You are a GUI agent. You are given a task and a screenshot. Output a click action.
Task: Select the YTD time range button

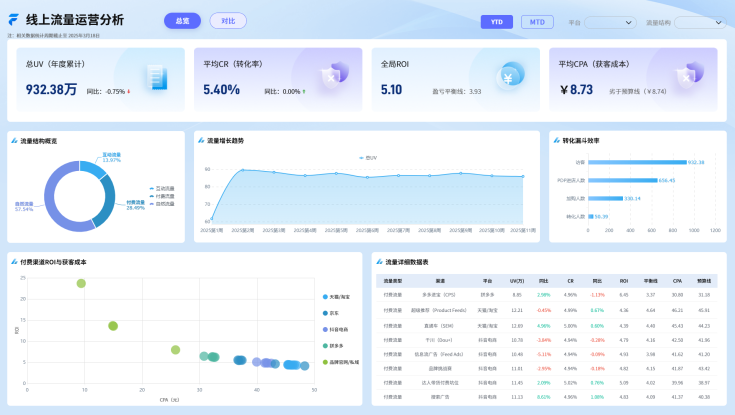click(x=496, y=22)
